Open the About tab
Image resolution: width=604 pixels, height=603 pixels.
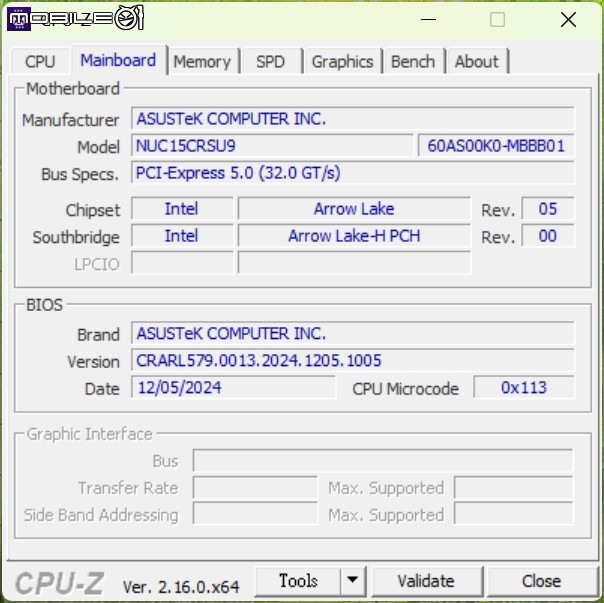coord(477,62)
